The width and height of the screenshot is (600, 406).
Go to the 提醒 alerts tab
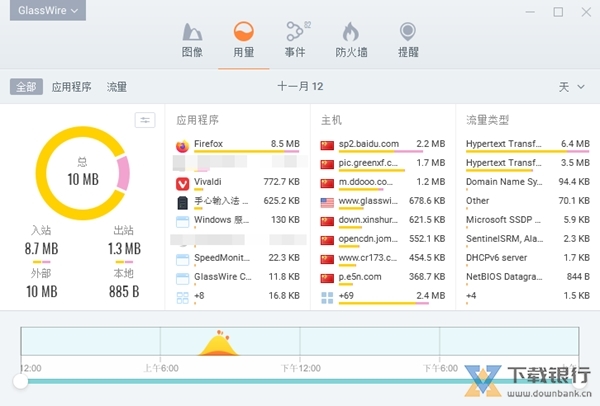408,40
